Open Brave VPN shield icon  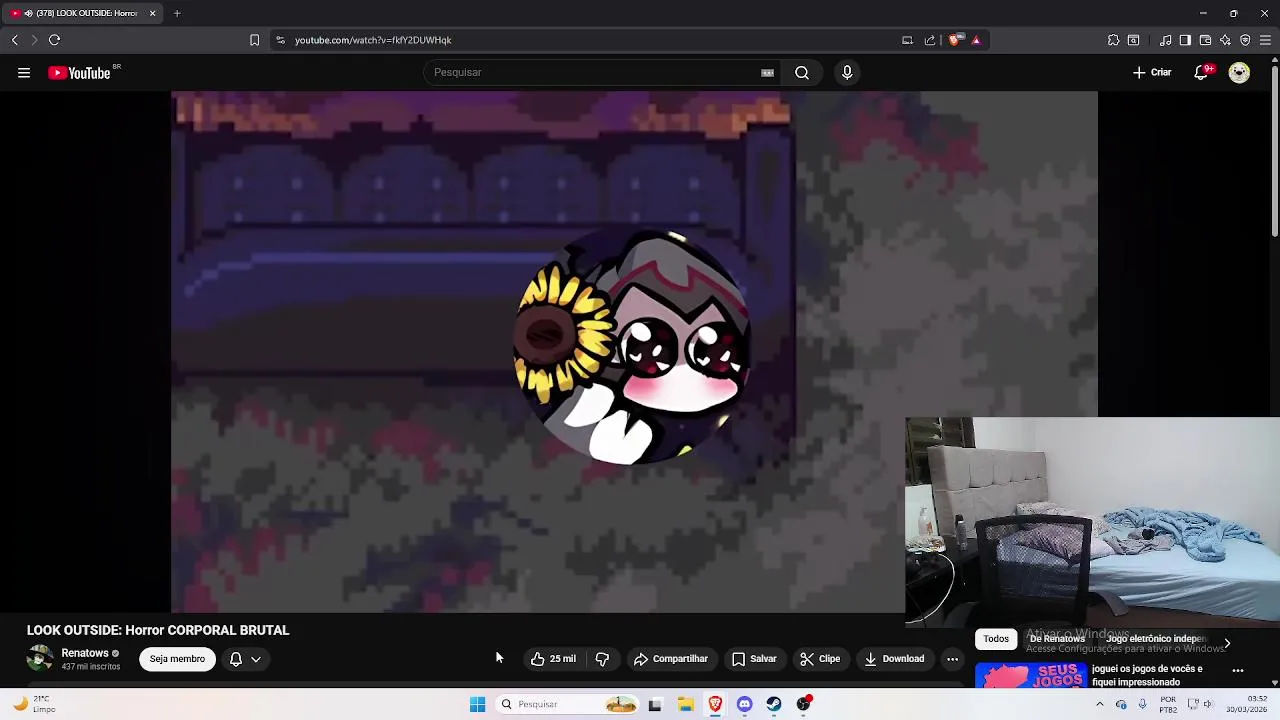point(1245,40)
